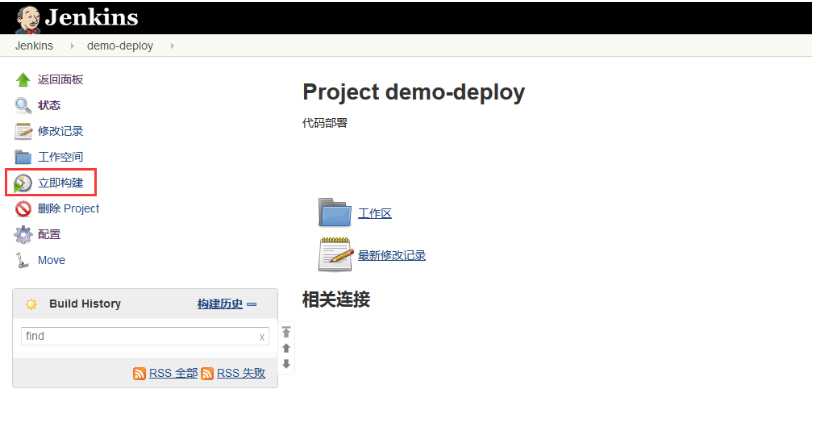Click the 相关连接 heading

[x=336, y=299]
